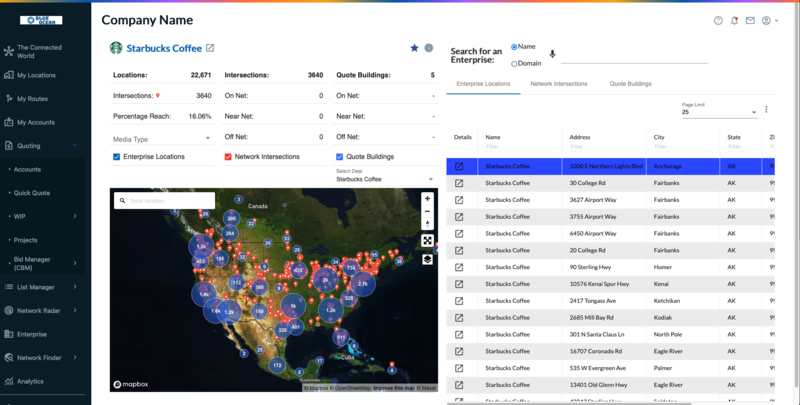
Task: Click the map zoom in button
Action: tap(427, 198)
